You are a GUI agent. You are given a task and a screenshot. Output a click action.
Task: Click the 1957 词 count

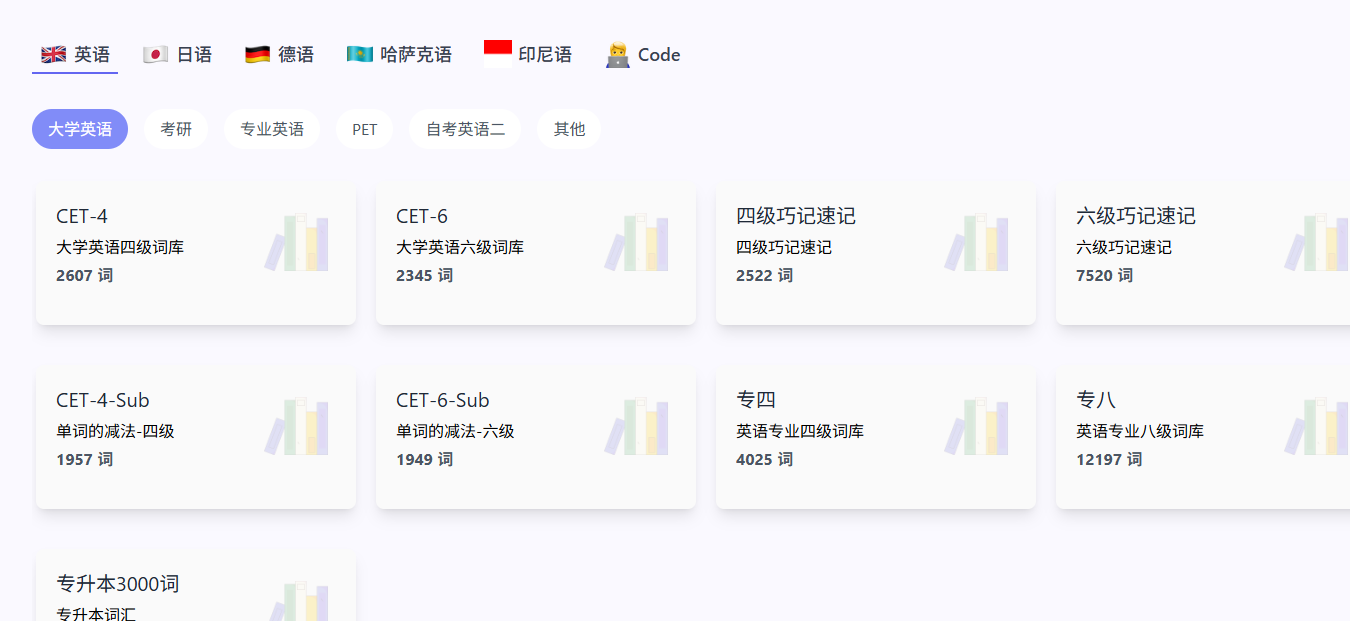tap(85, 459)
